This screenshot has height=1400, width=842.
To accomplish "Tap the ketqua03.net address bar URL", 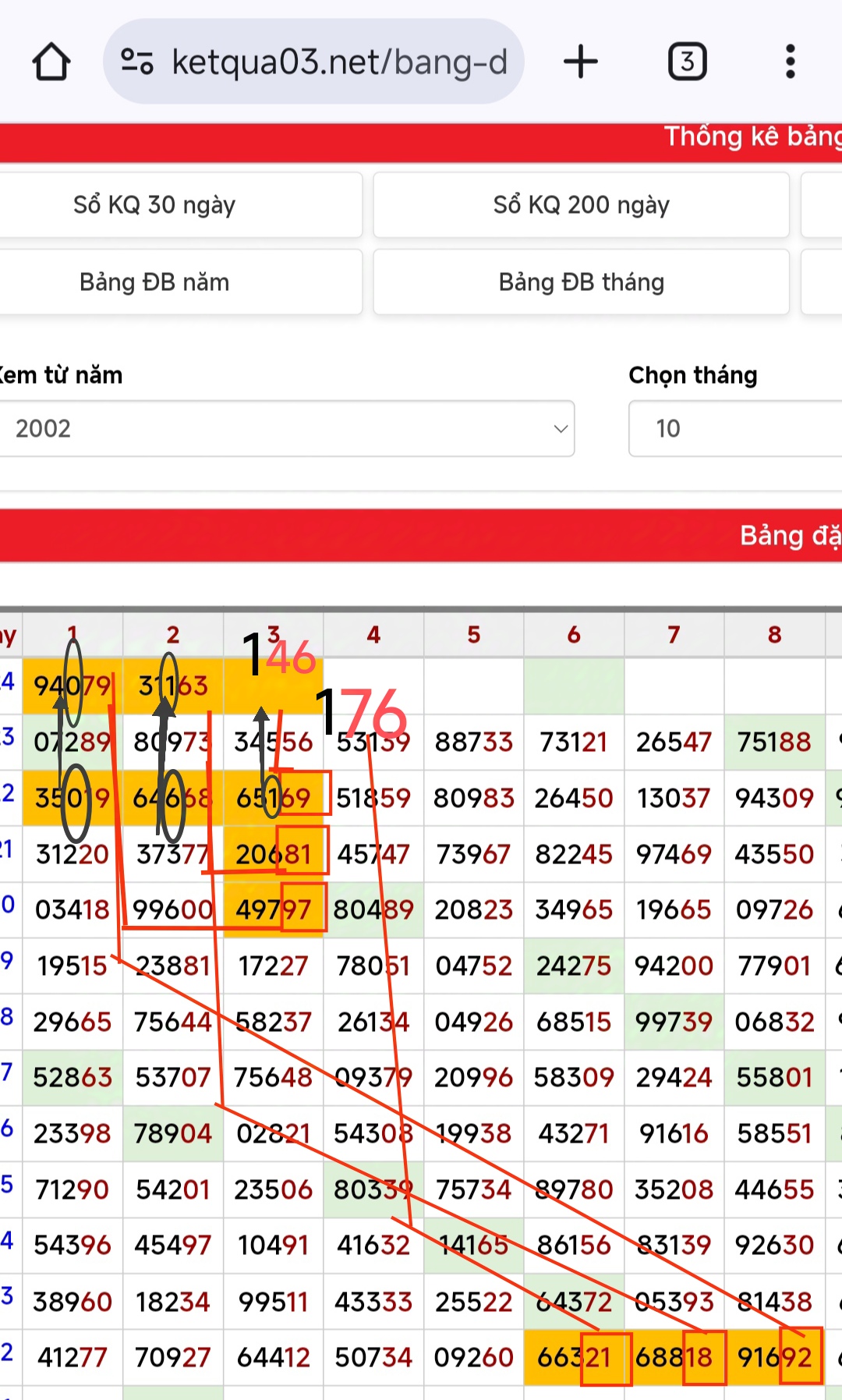I will click(x=339, y=62).
